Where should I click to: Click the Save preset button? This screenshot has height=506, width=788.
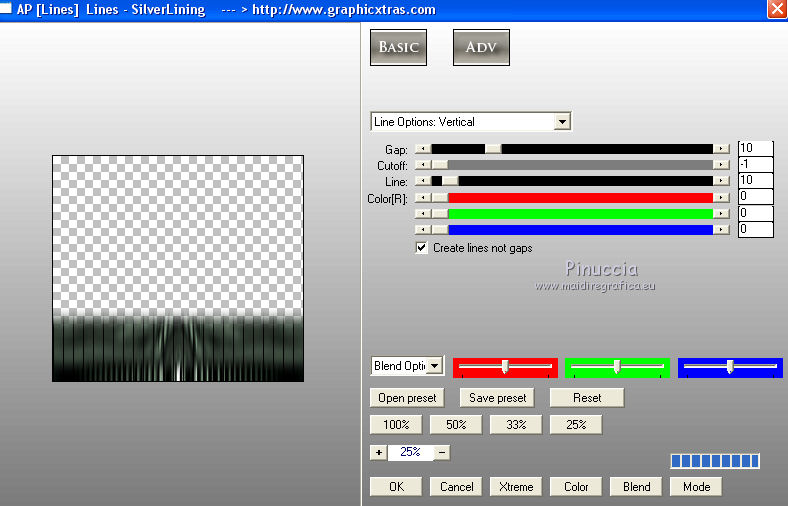point(497,398)
